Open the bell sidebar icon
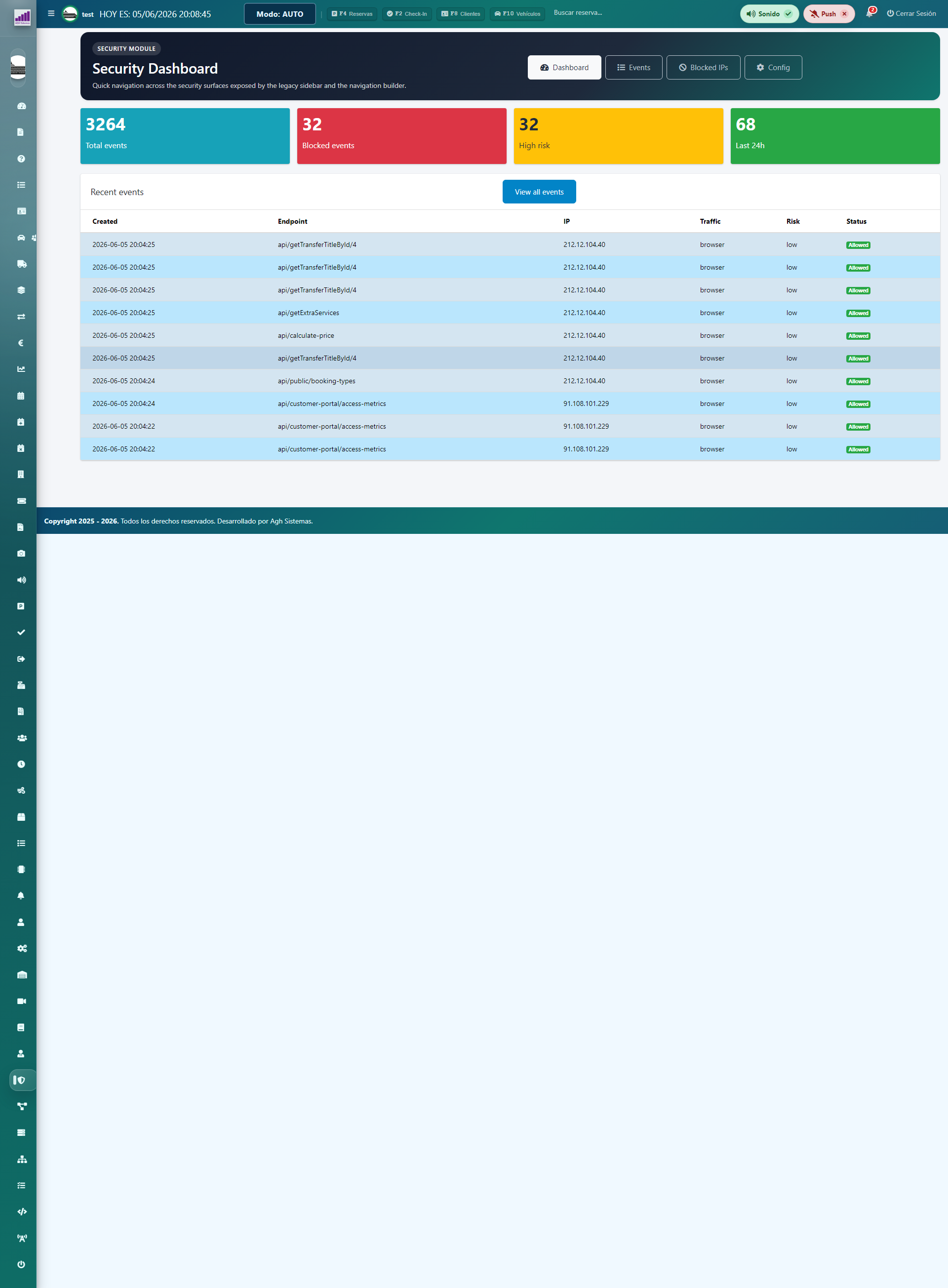This screenshot has width=948, height=1288. tap(21, 895)
